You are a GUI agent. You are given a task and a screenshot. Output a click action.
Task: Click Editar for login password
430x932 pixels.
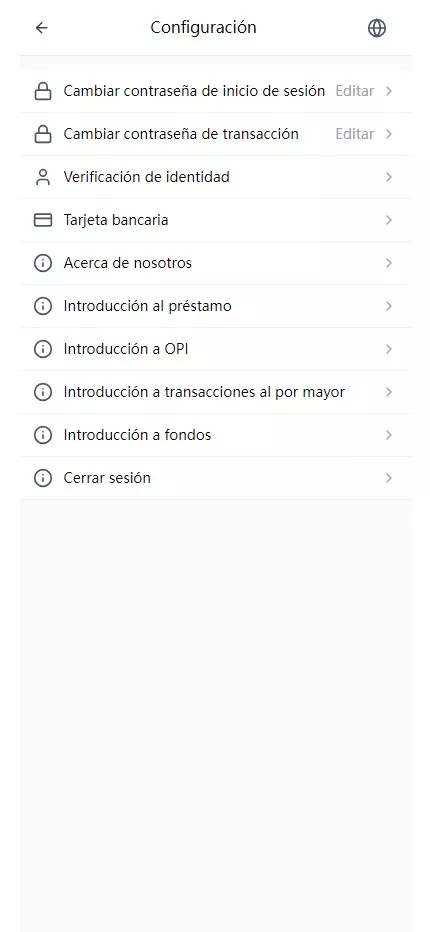[355, 91]
